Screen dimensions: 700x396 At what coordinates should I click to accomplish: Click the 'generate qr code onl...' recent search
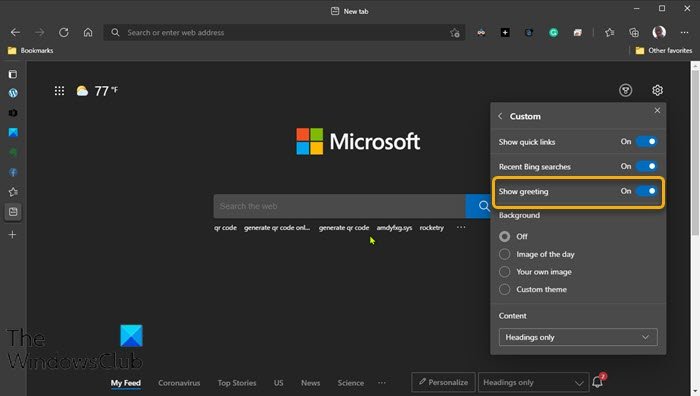pyautogui.click(x=277, y=228)
